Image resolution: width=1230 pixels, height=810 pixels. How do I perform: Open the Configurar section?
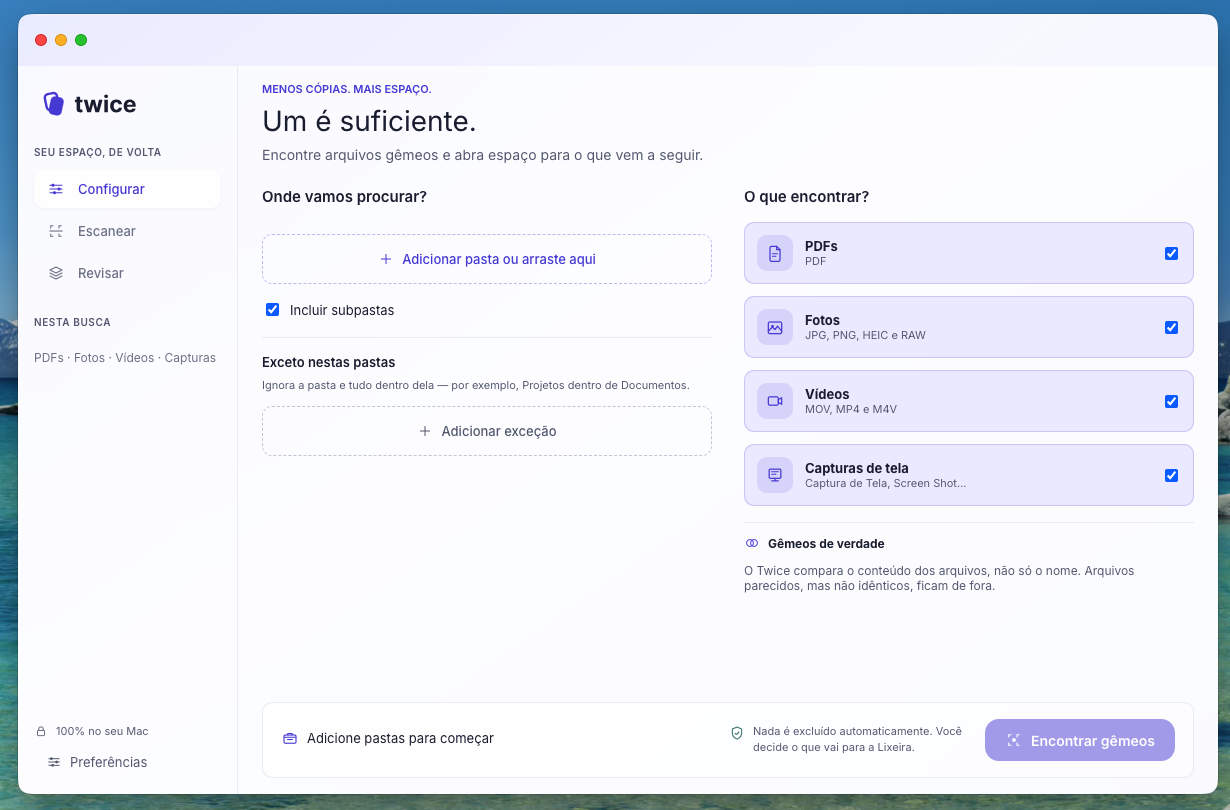128,189
